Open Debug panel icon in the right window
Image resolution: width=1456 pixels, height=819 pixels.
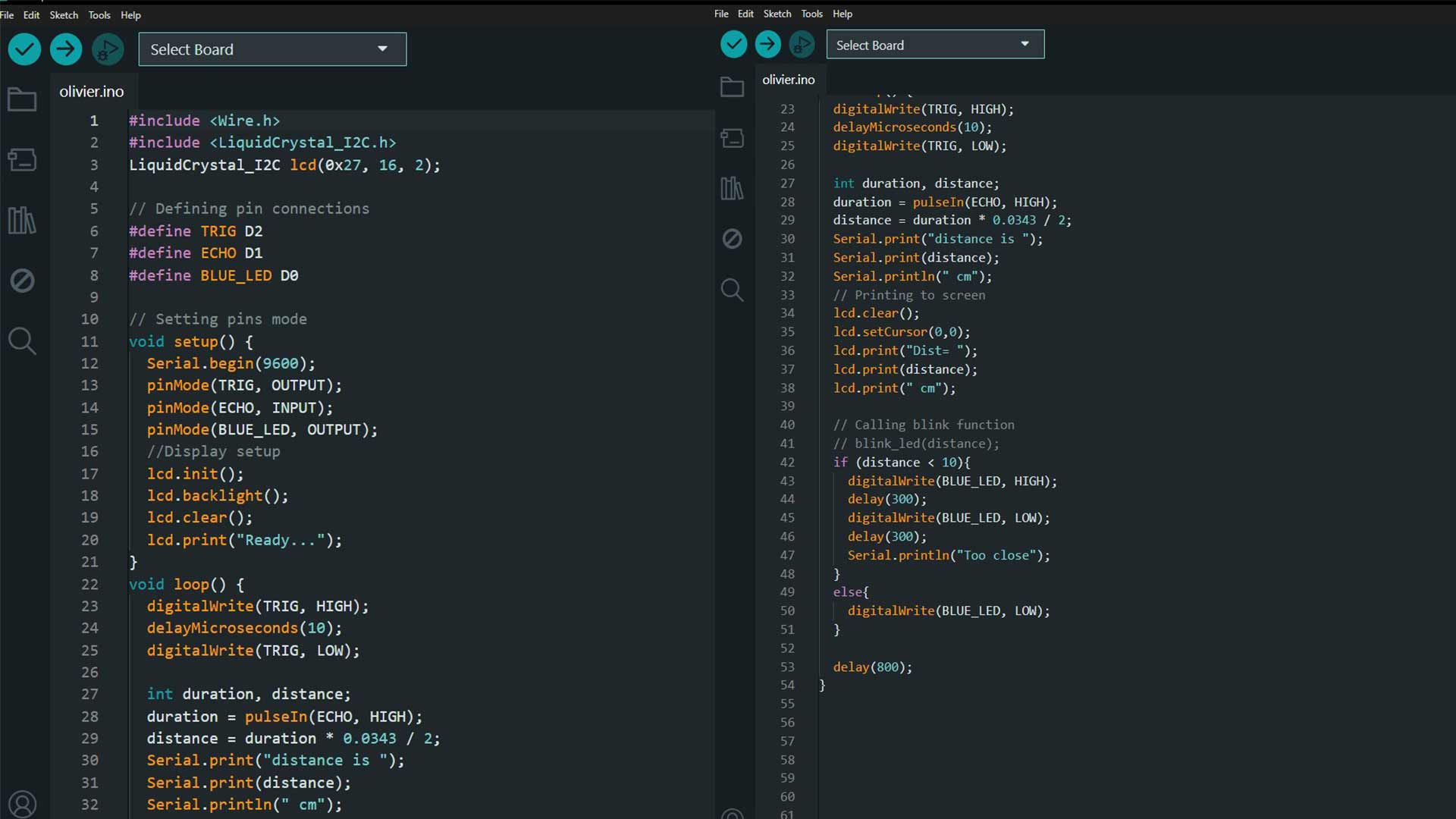[x=732, y=239]
